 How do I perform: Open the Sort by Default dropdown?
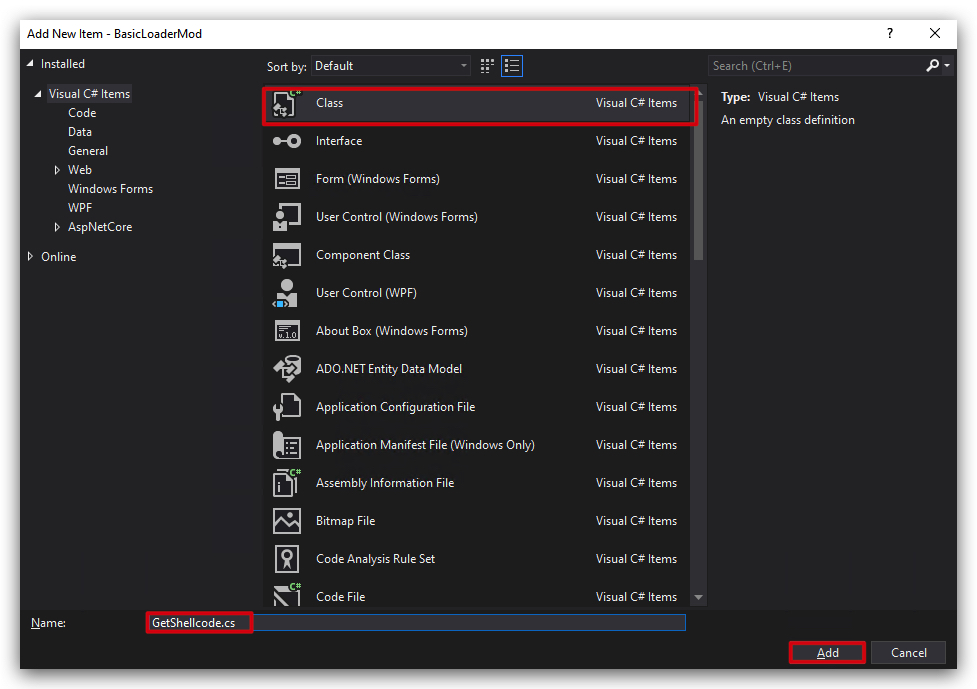[391, 66]
